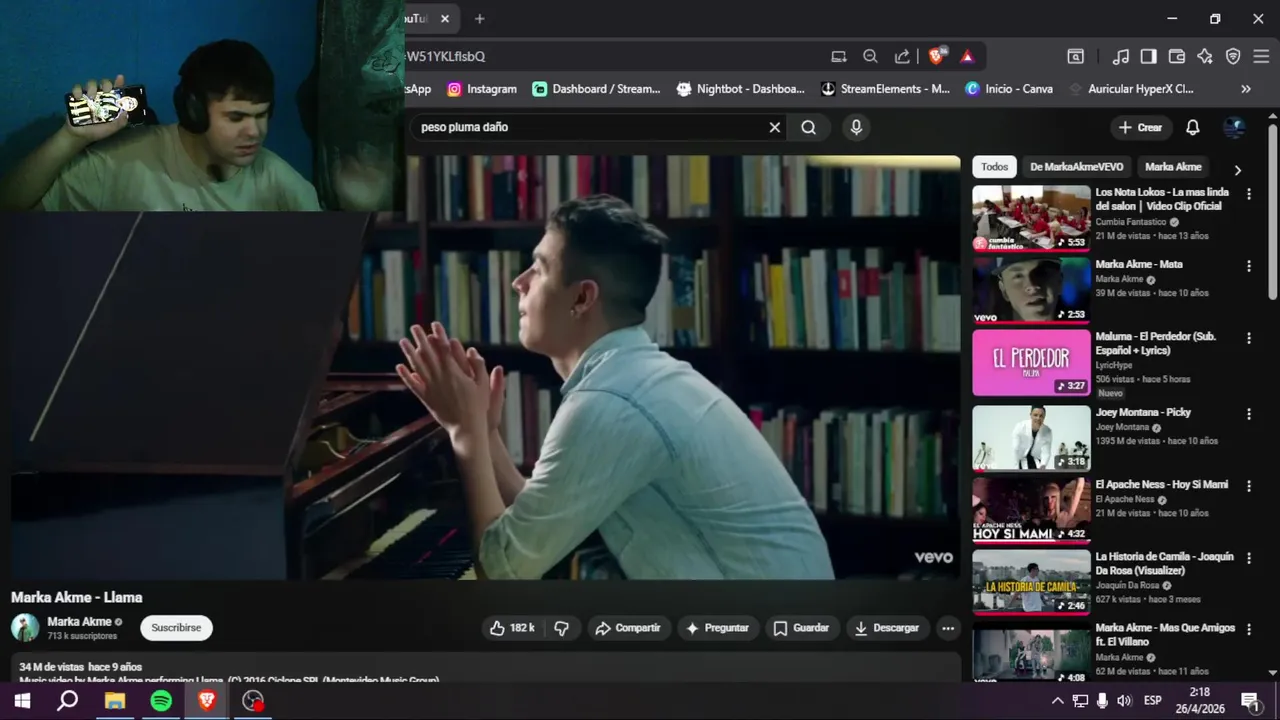The height and width of the screenshot is (720, 1280).
Task: Open options for Marka Akme - Mata
Action: 1248,266
